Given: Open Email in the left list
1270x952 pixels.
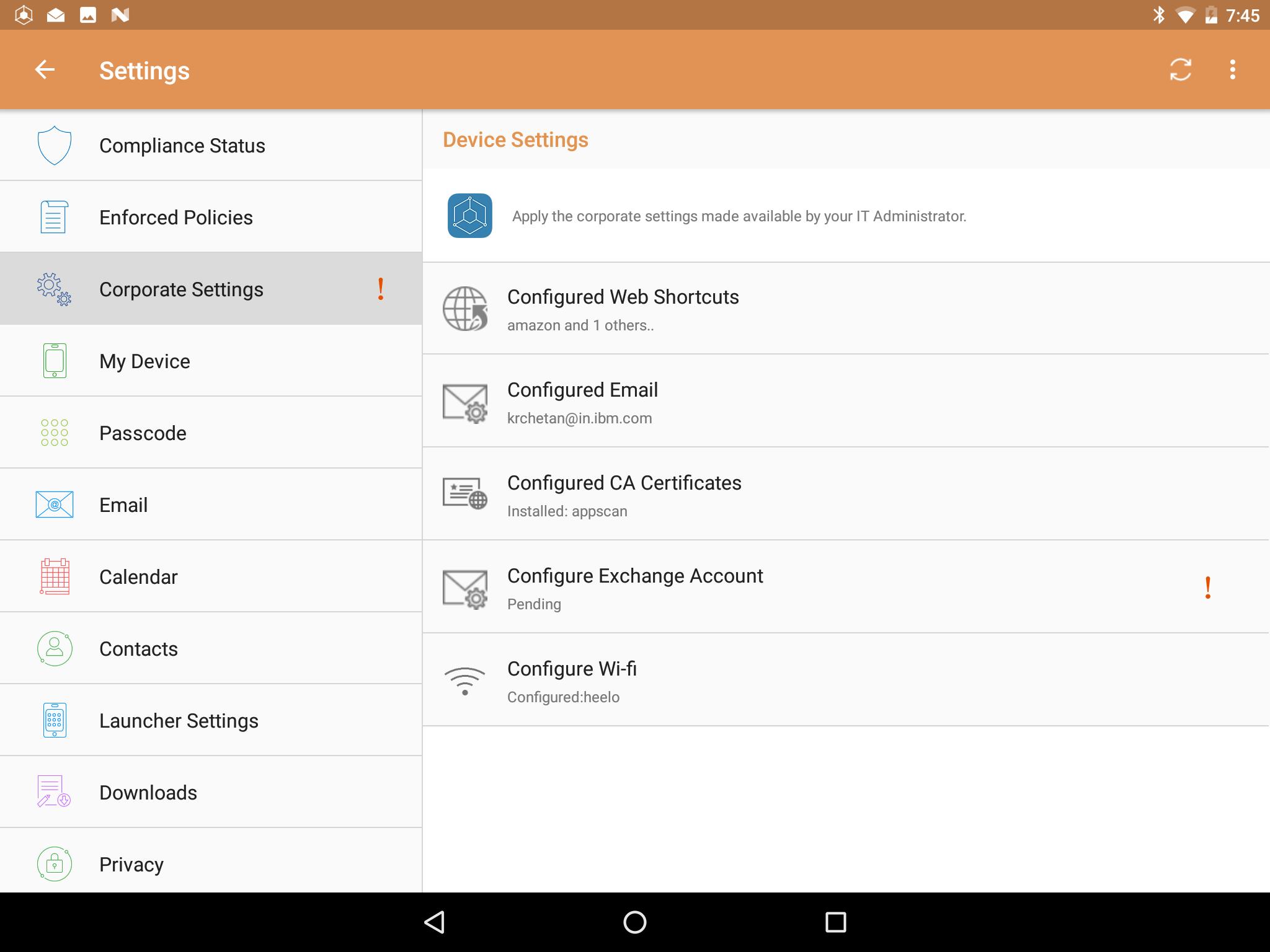Looking at the screenshot, I should (x=211, y=505).
